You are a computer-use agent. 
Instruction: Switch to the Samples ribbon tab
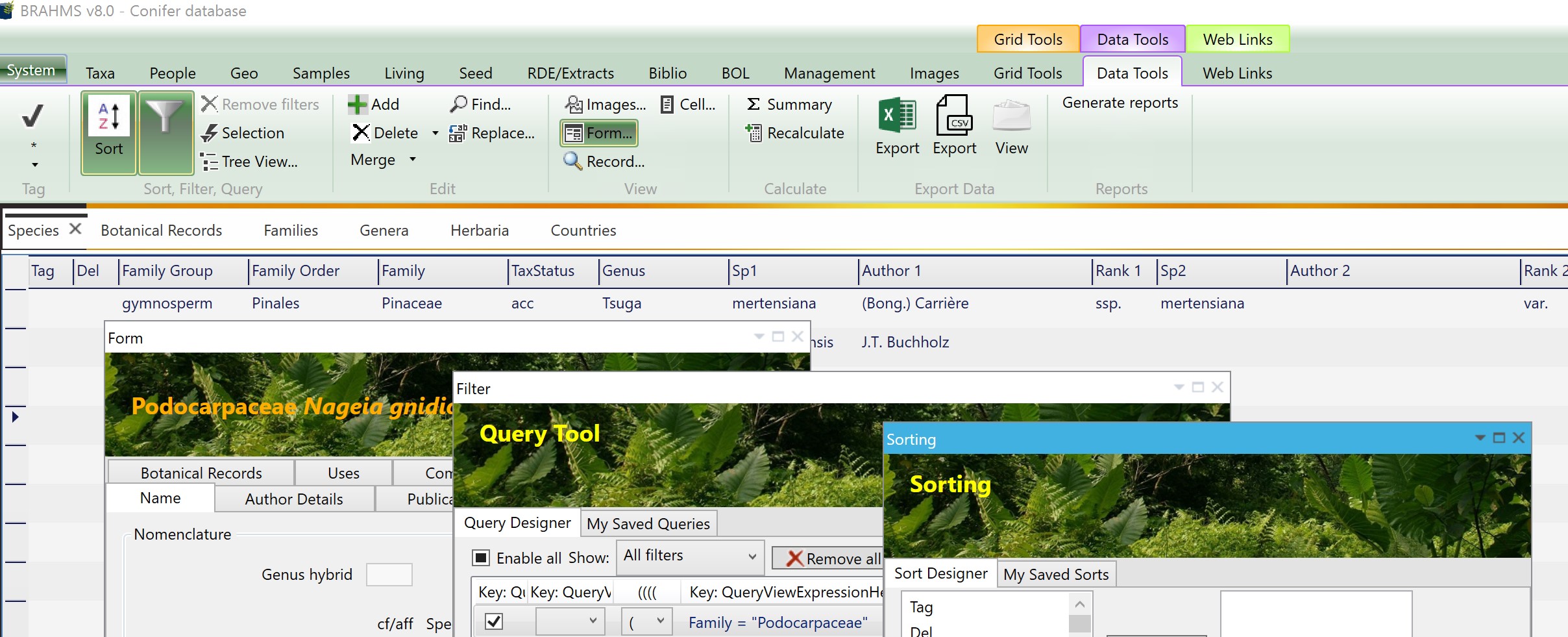click(321, 73)
